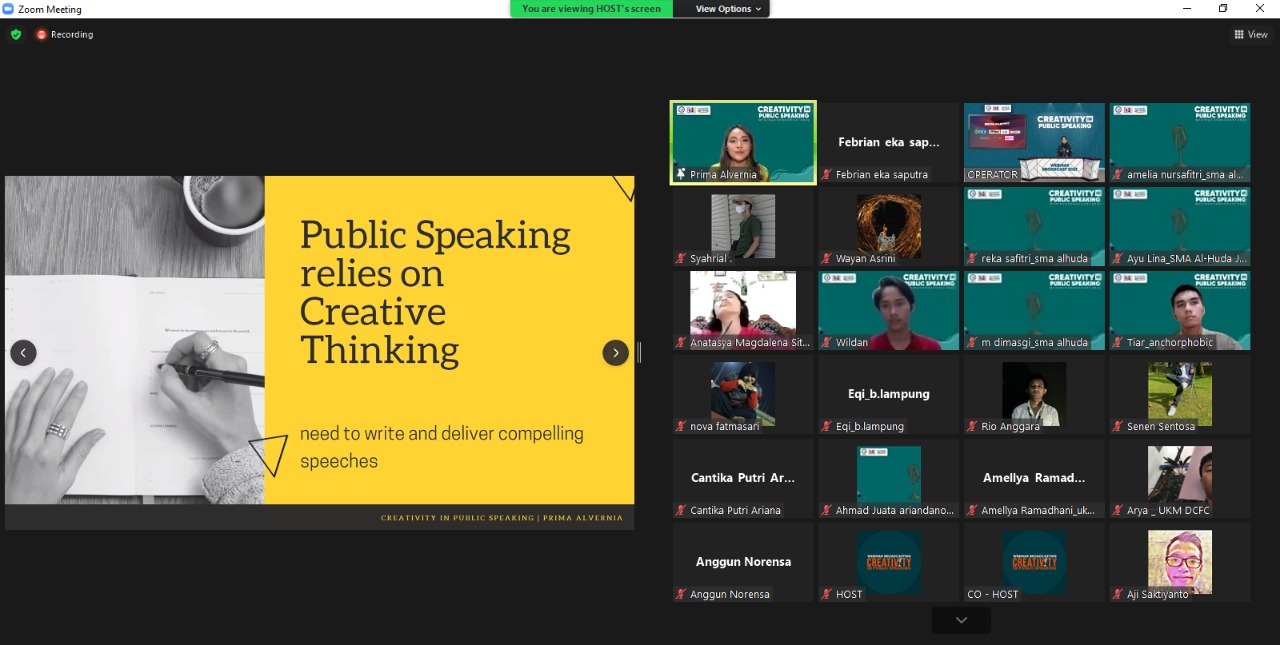Go to the next slide arrow
Screen dimensions: 1280x645
(615, 352)
